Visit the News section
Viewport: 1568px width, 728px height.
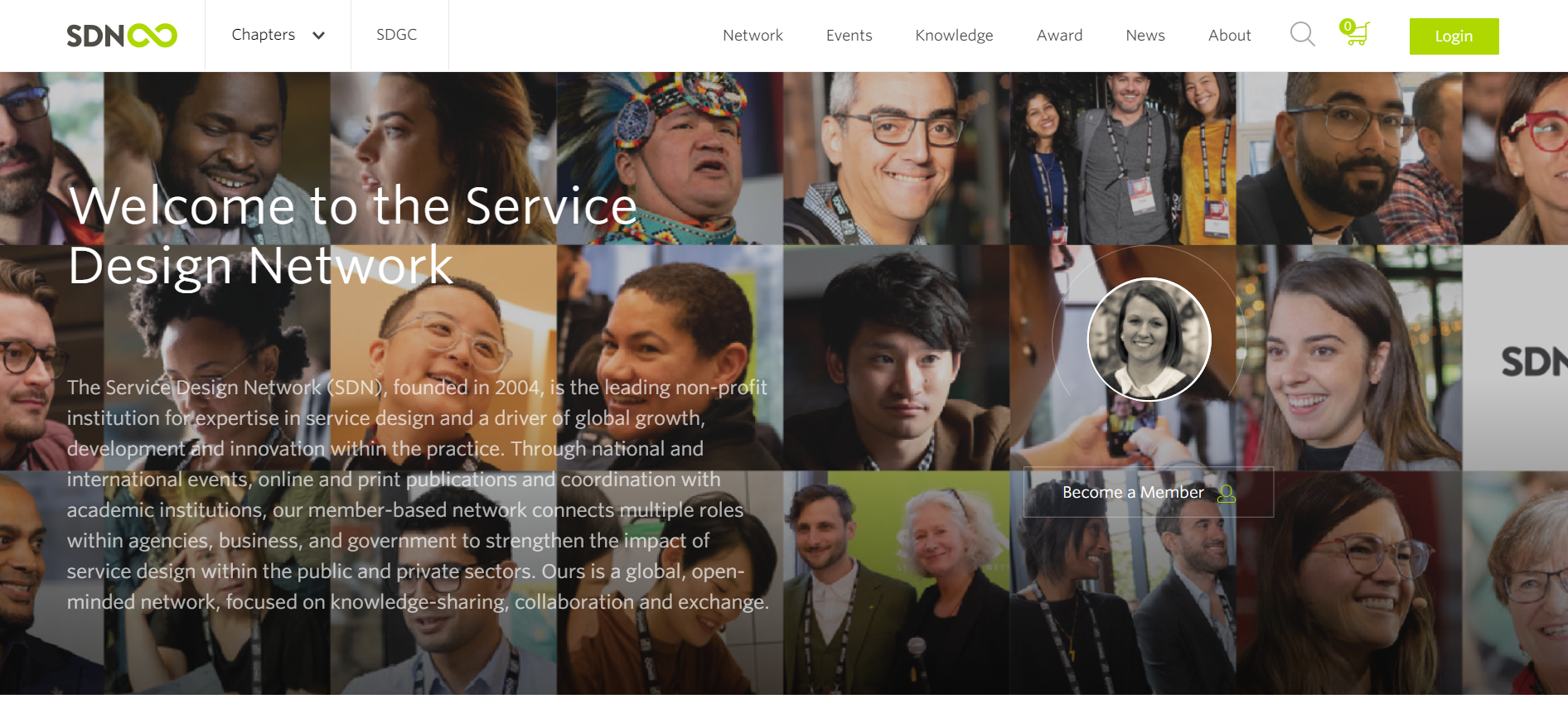click(1145, 36)
